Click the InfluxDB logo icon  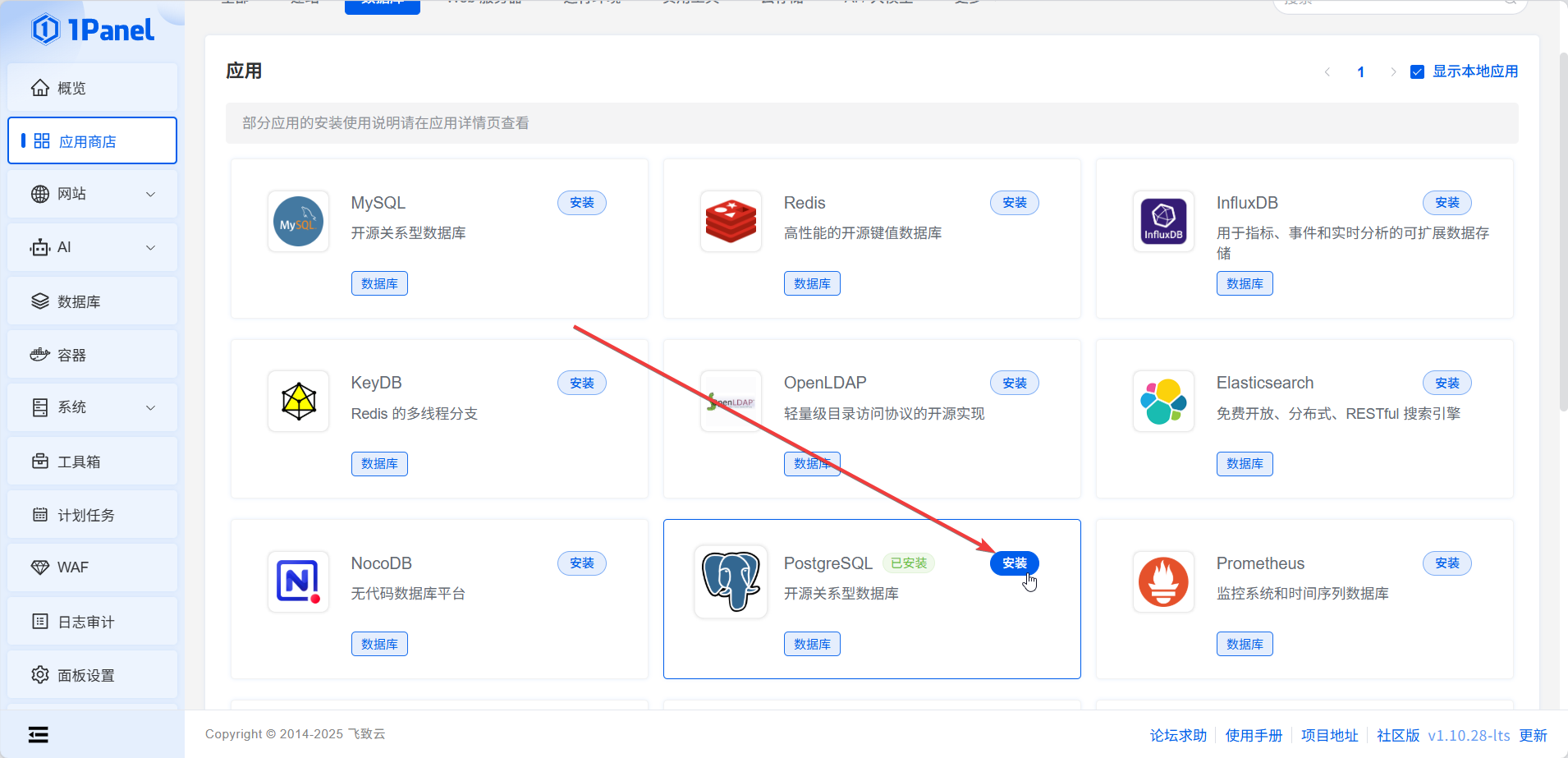(1163, 222)
